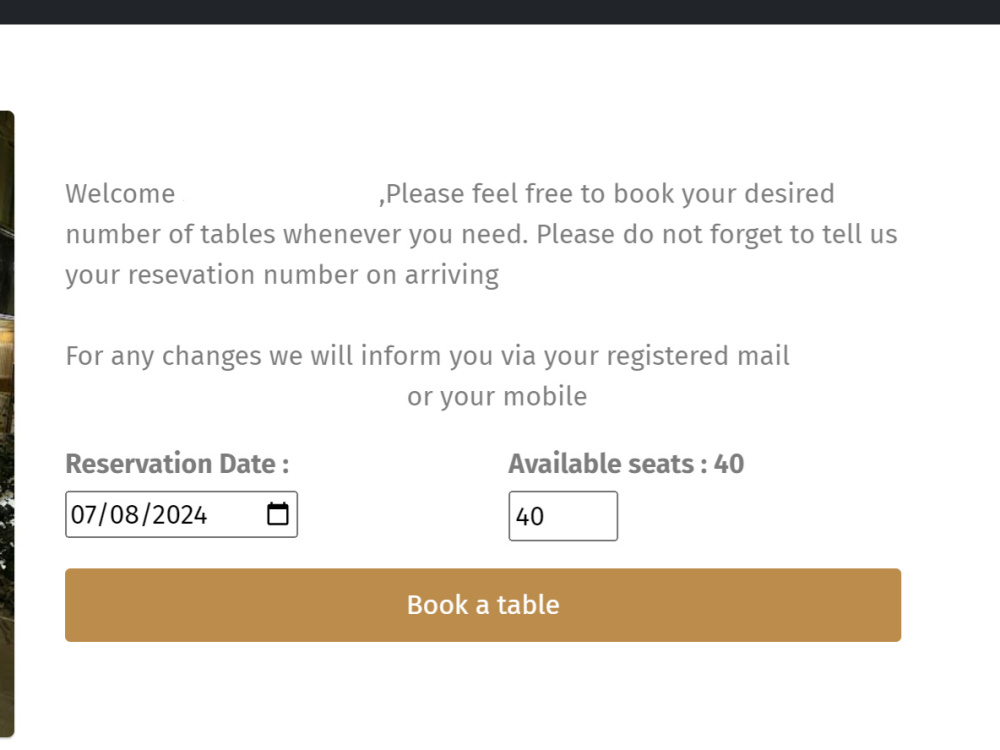The width and height of the screenshot is (1000, 750).
Task: Click 'your resevation number on arriving' line
Action: (282, 276)
